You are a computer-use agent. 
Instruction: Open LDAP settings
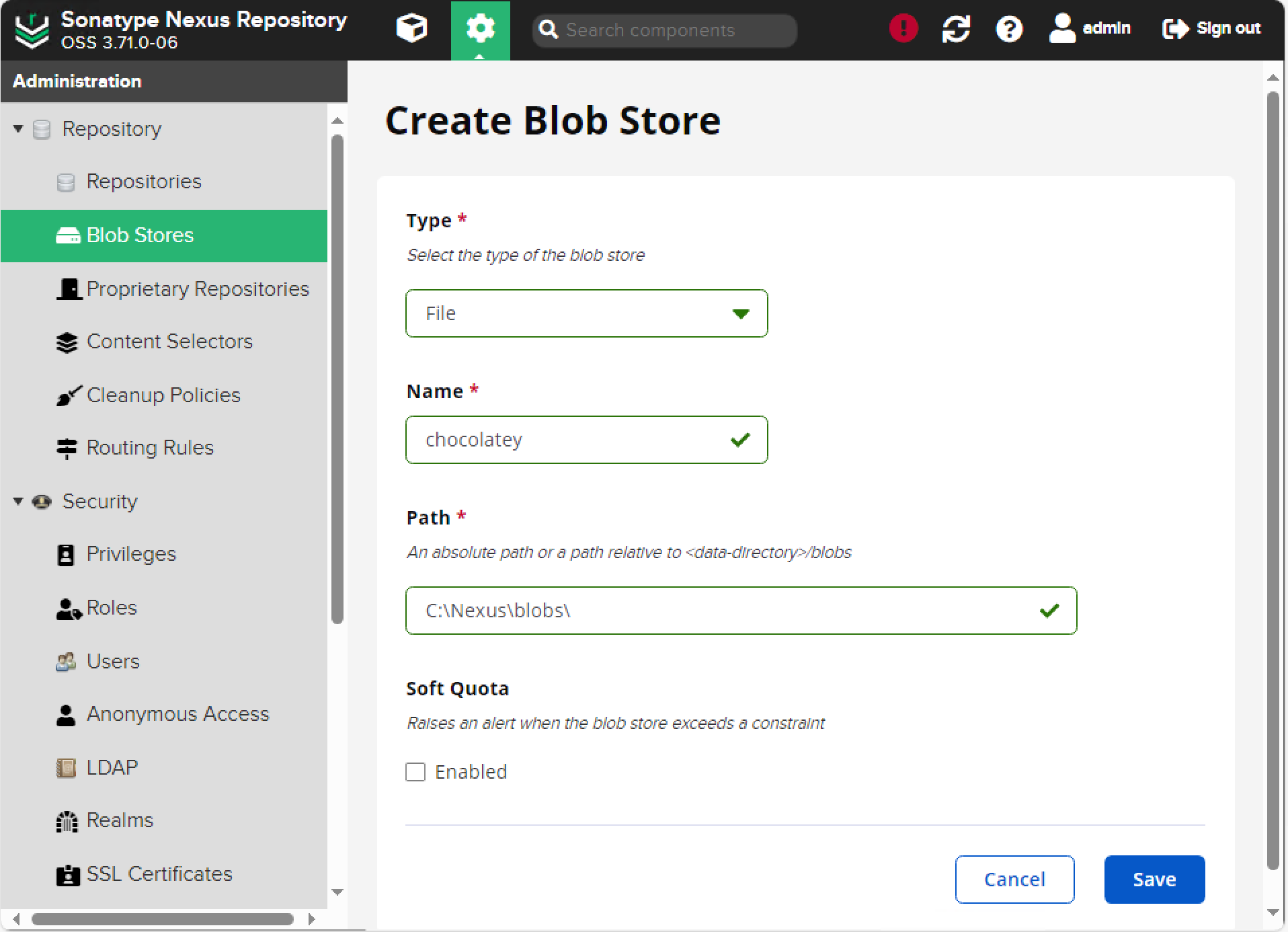[112, 767]
